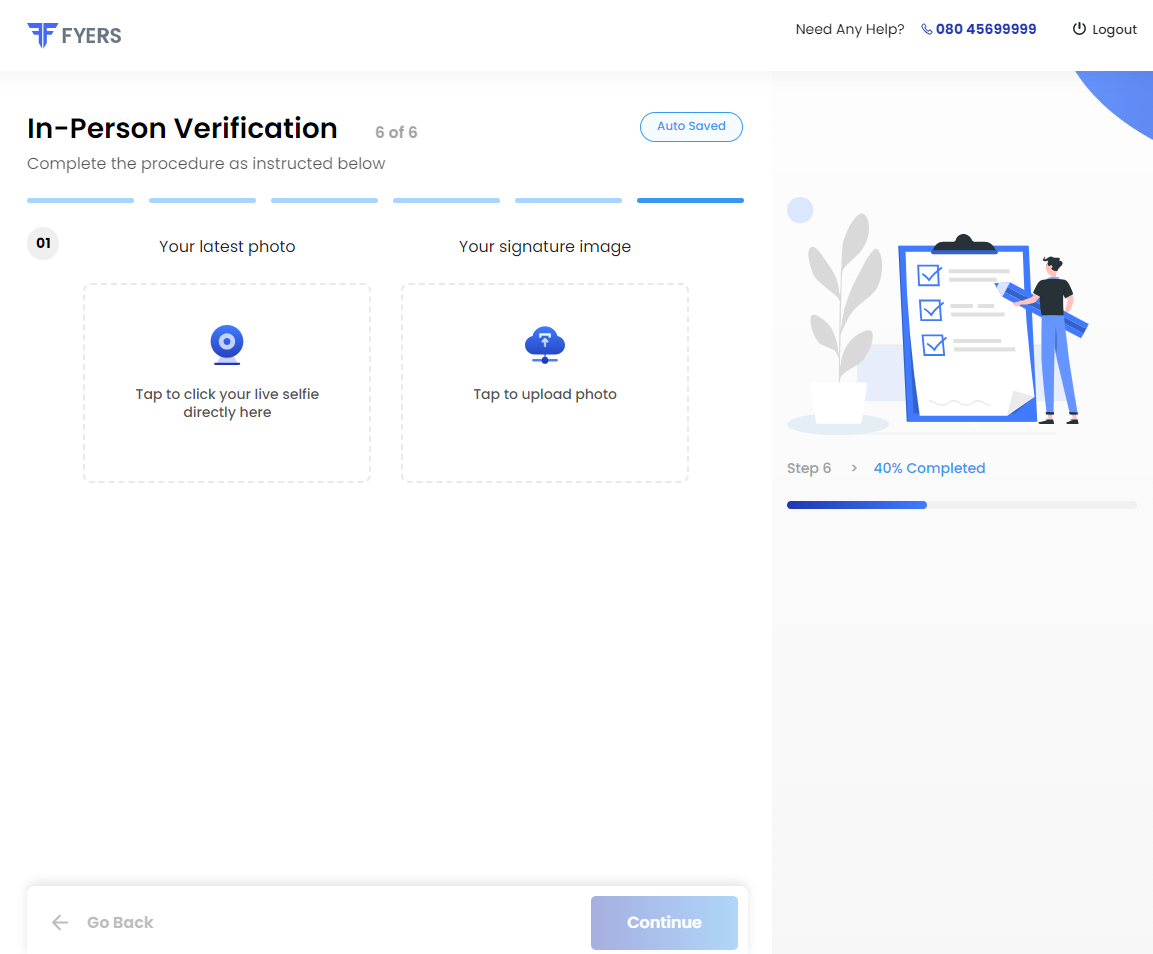Click the chevron after Step 6
The image size is (1153, 954).
854,468
